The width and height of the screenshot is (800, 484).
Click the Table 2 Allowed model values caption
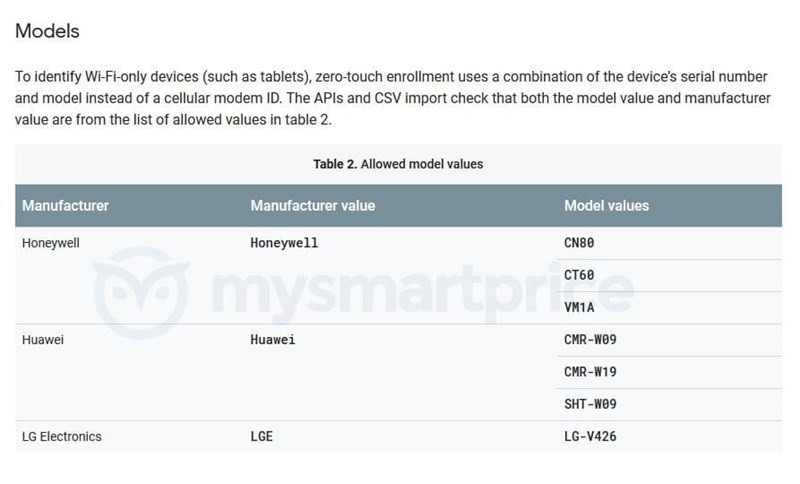coord(397,163)
